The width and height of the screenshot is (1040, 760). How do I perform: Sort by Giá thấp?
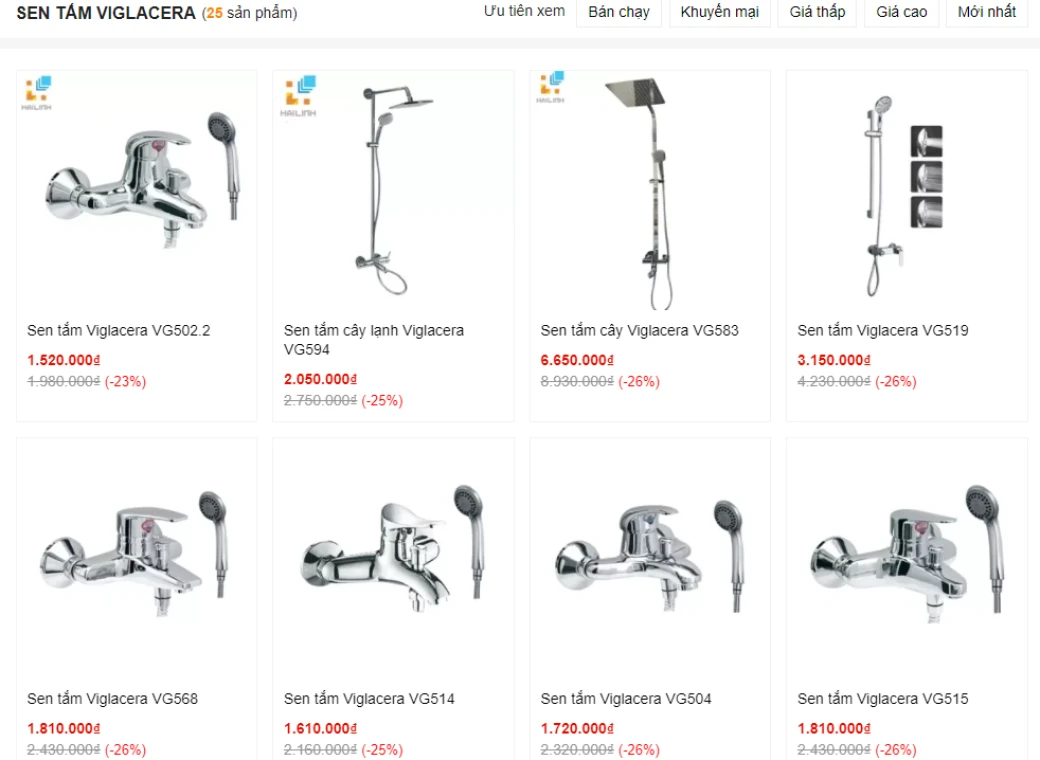(x=817, y=12)
